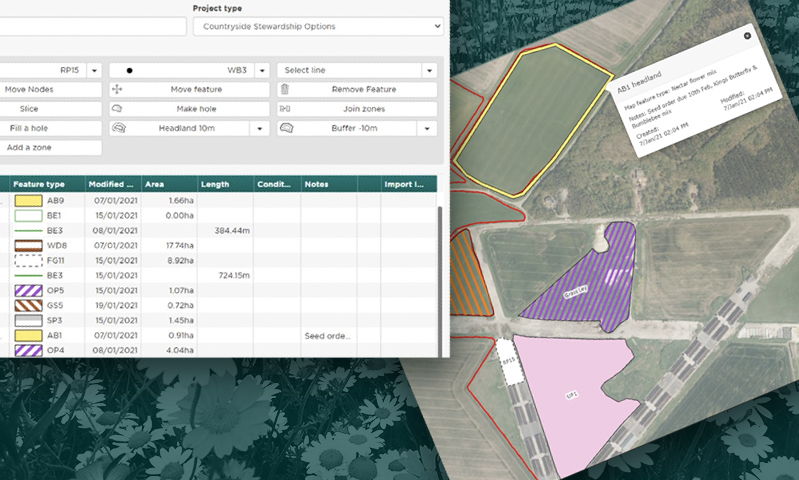Viewport: 799px width, 480px height.
Task: Click the 'WD8' feature name
Action: point(57,246)
